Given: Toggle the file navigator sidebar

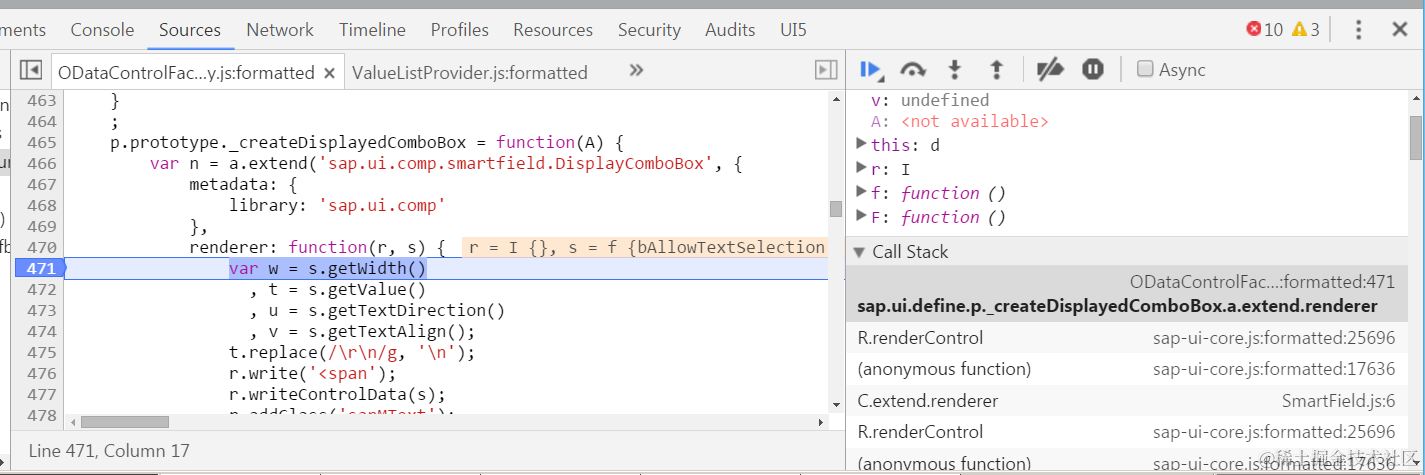Looking at the screenshot, I should [x=31, y=70].
